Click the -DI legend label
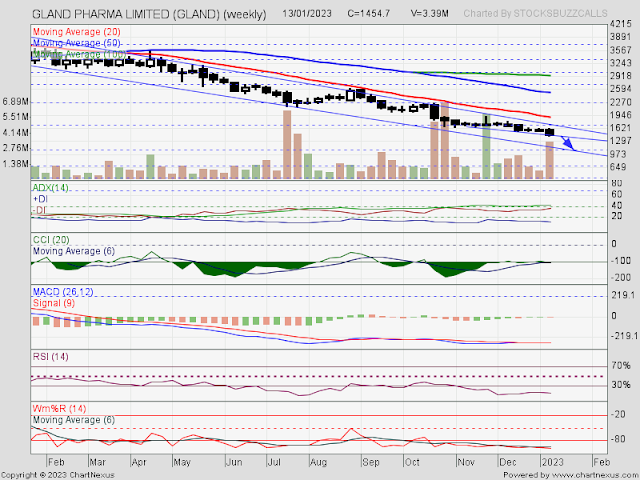The width and height of the screenshot is (640, 480). [39, 210]
